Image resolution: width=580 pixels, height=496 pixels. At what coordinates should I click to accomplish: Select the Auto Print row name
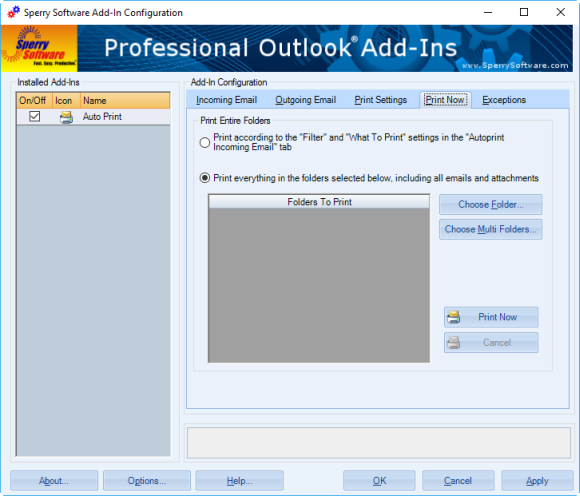pos(102,117)
